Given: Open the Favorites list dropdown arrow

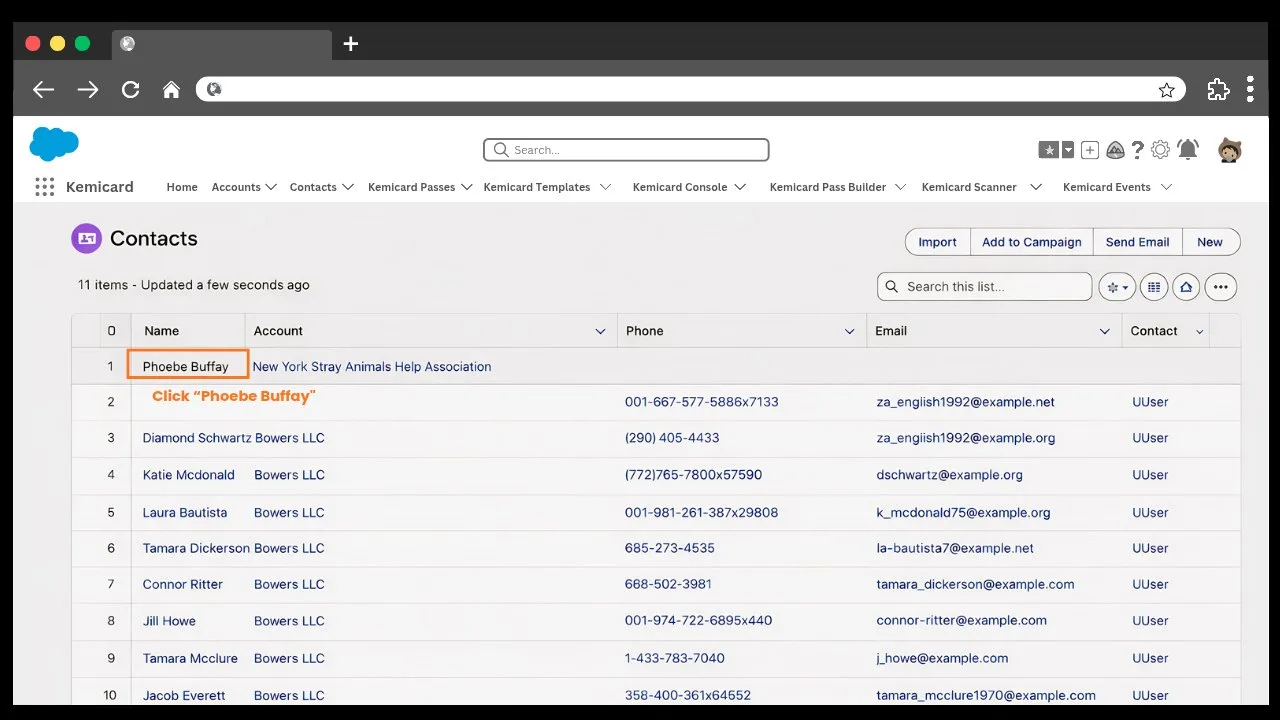Looking at the screenshot, I should 1068,150.
